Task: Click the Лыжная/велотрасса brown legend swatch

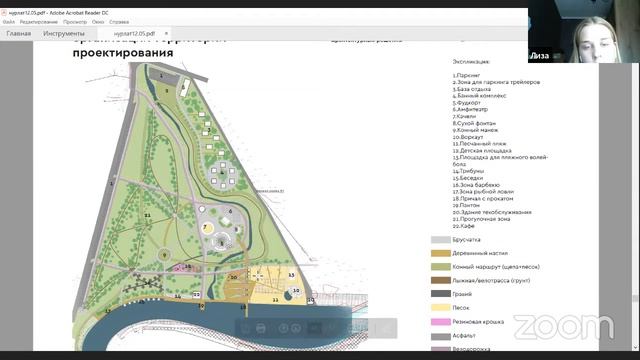Action: click(x=441, y=280)
